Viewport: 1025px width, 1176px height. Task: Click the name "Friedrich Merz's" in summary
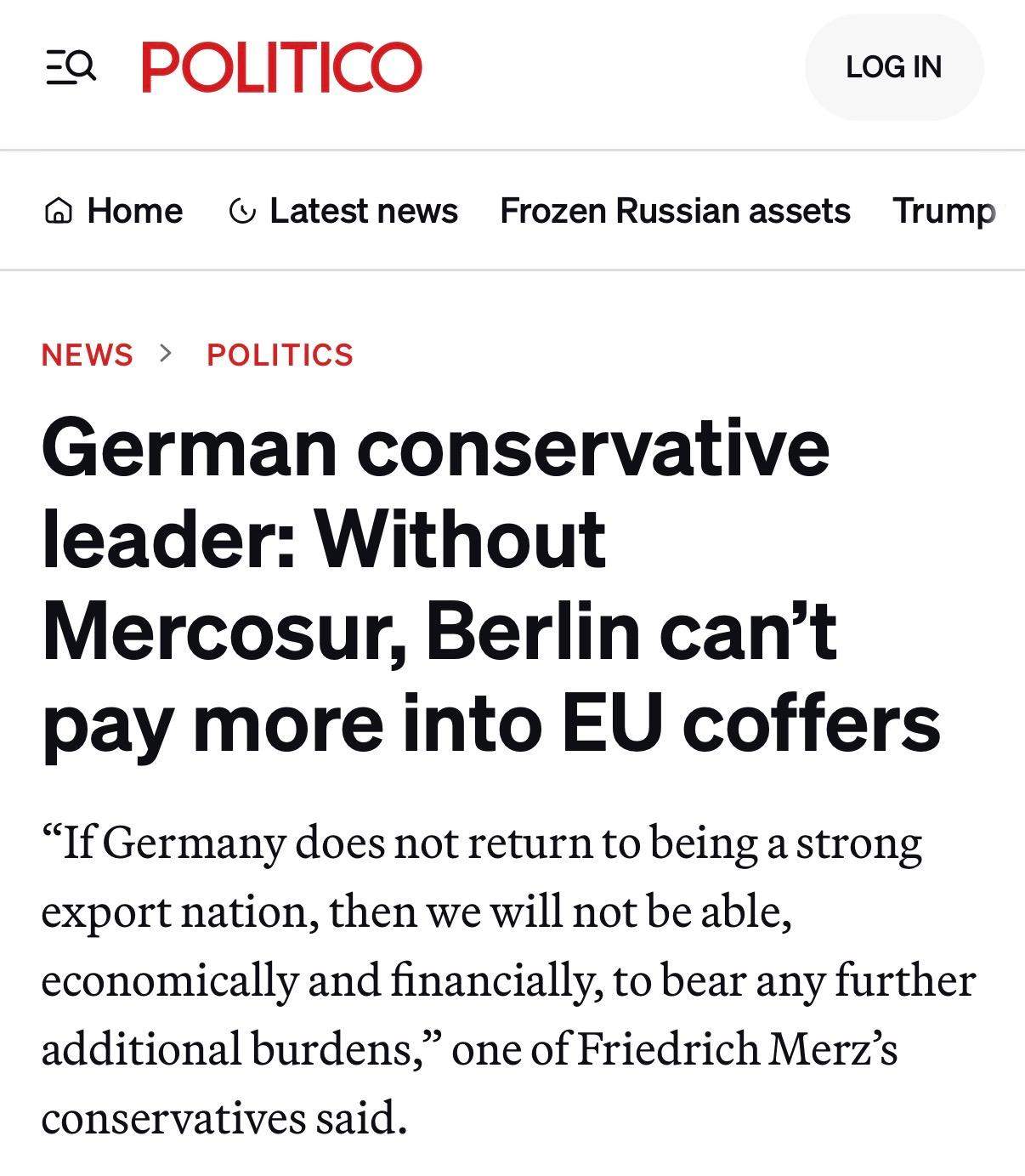tap(737, 1048)
